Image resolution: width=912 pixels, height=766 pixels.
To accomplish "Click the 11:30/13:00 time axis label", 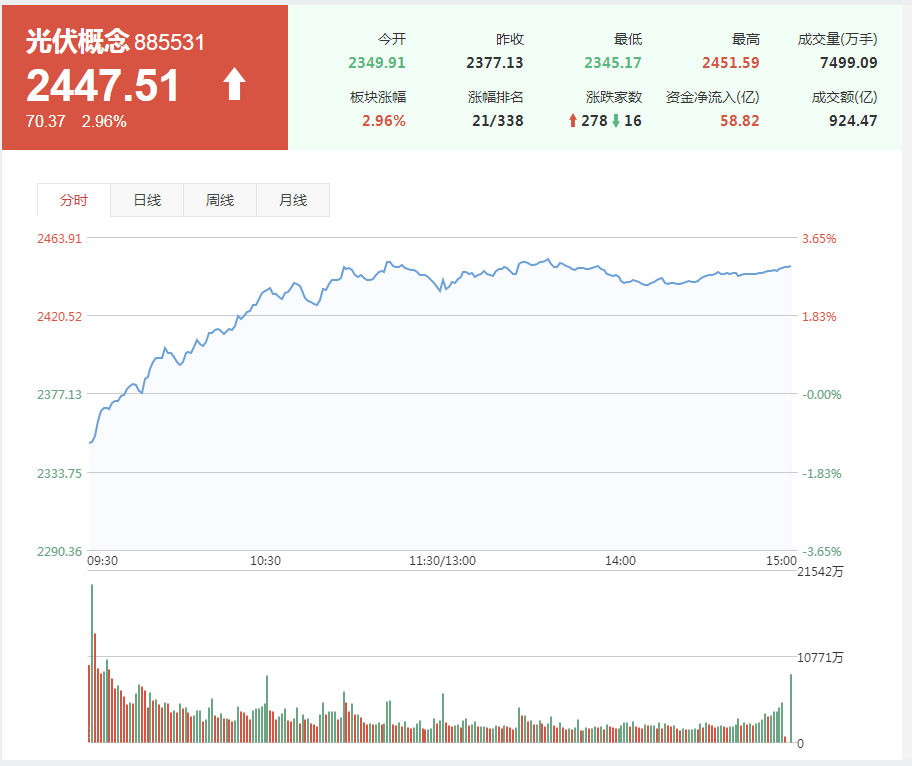I will tap(442, 561).
